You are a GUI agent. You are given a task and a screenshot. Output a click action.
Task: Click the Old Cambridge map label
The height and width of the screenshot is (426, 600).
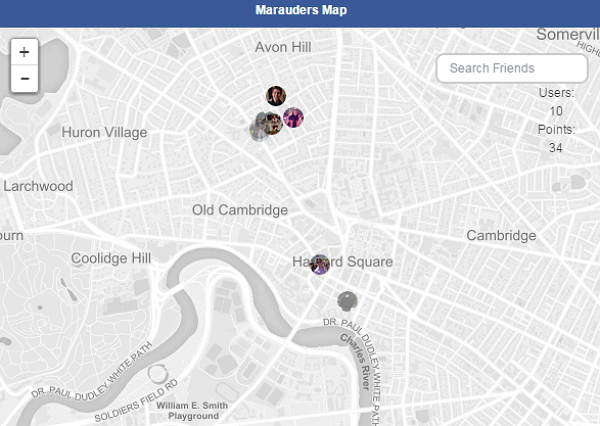tap(240, 210)
